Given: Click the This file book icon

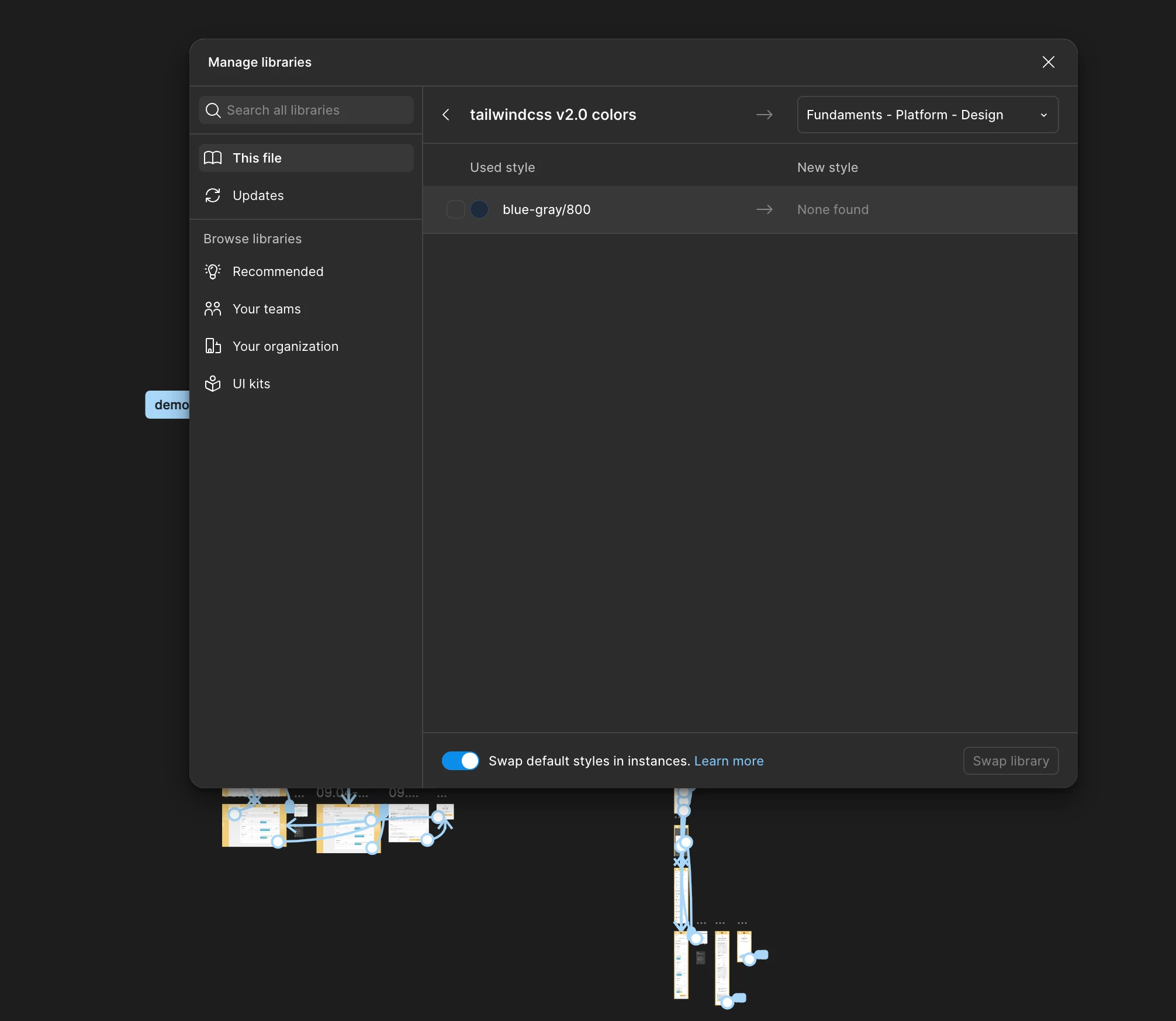Looking at the screenshot, I should pyautogui.click(x=213, y=158).
